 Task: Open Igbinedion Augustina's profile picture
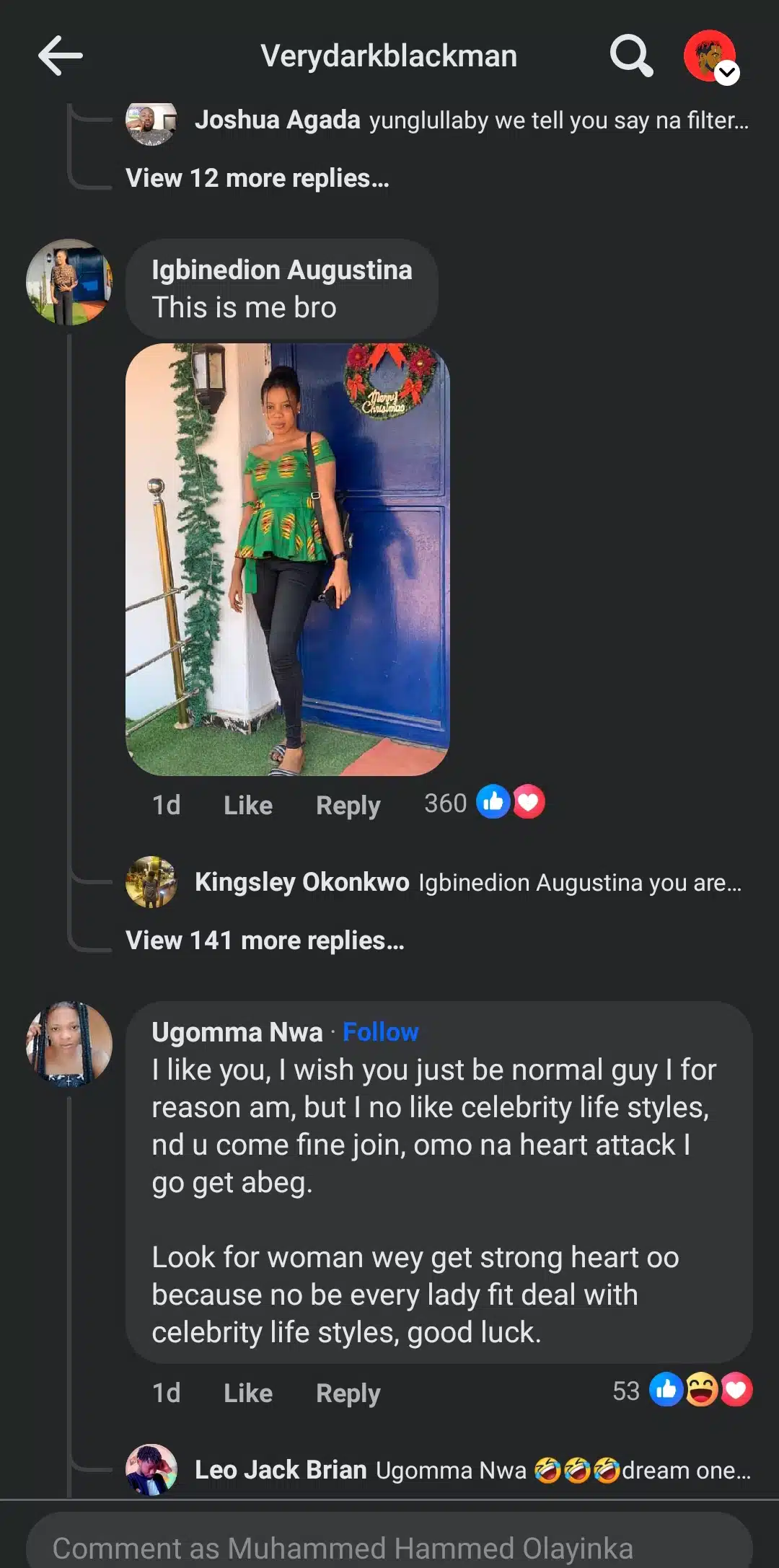click(x=69, y=282)
